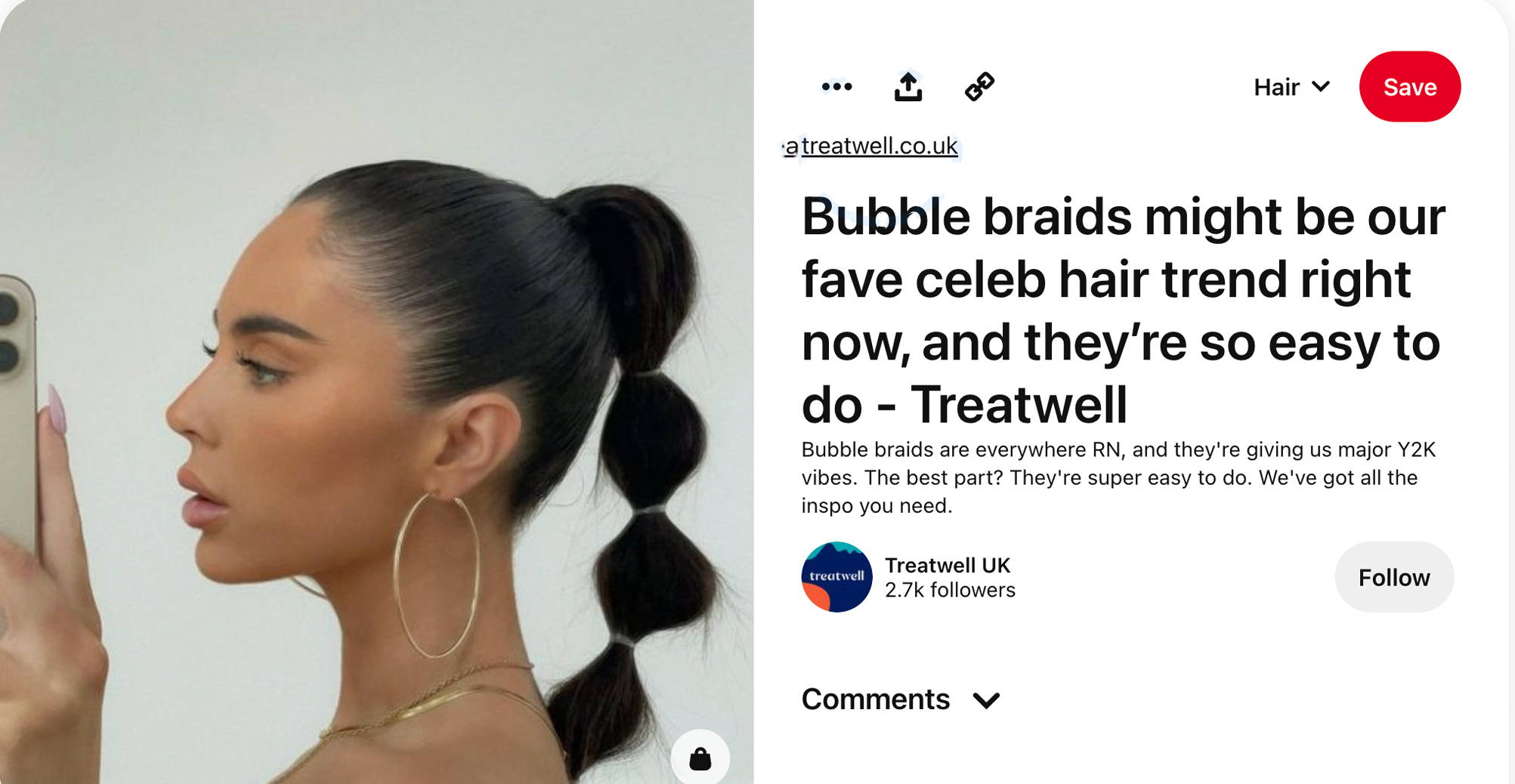Click the chevron next to Hair
This screenshot has width=1515, height=784.
1320,87
